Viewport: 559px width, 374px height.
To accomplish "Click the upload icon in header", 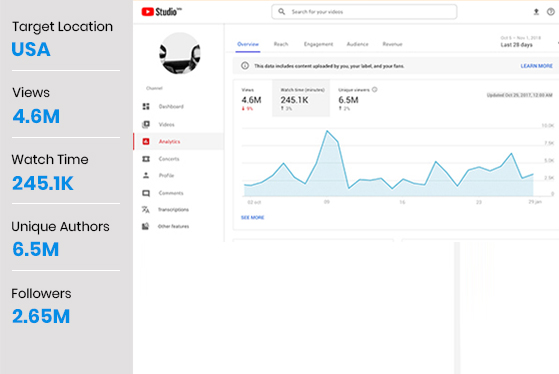I will [536, 12].
